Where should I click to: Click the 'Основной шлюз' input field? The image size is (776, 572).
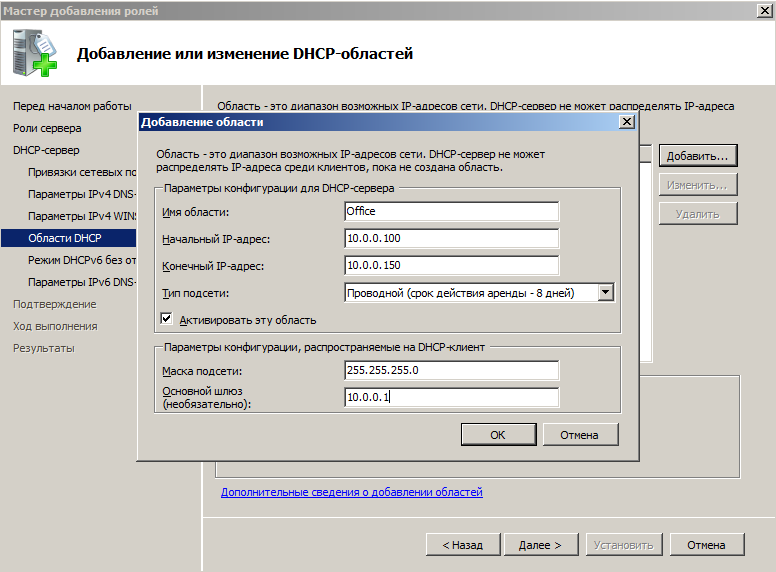click(x=451, y=397)
